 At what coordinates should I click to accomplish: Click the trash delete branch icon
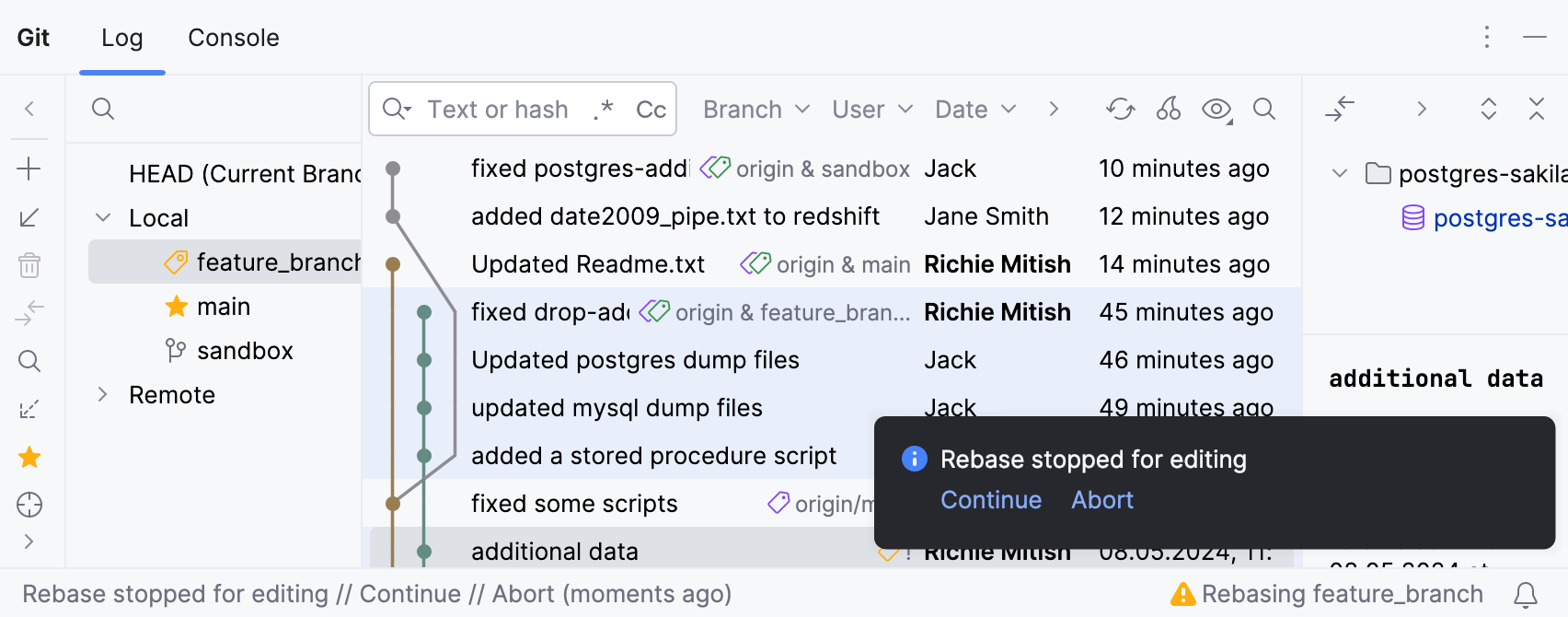pyautogui.click(x=29, y=265)
